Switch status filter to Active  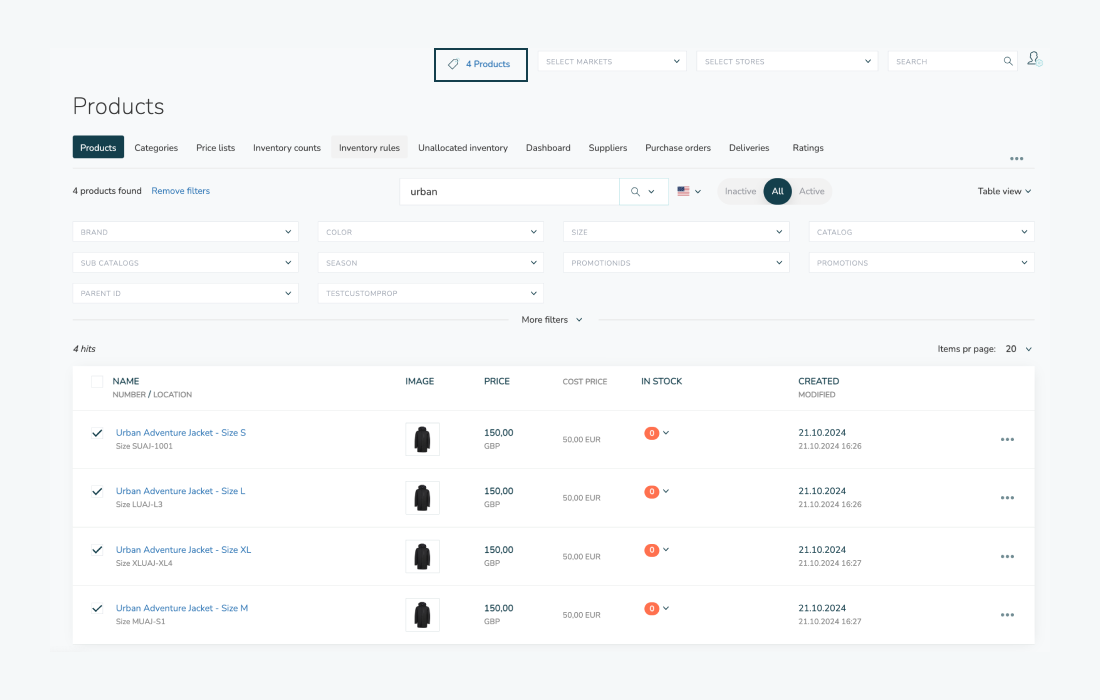[x=811, y=191]
